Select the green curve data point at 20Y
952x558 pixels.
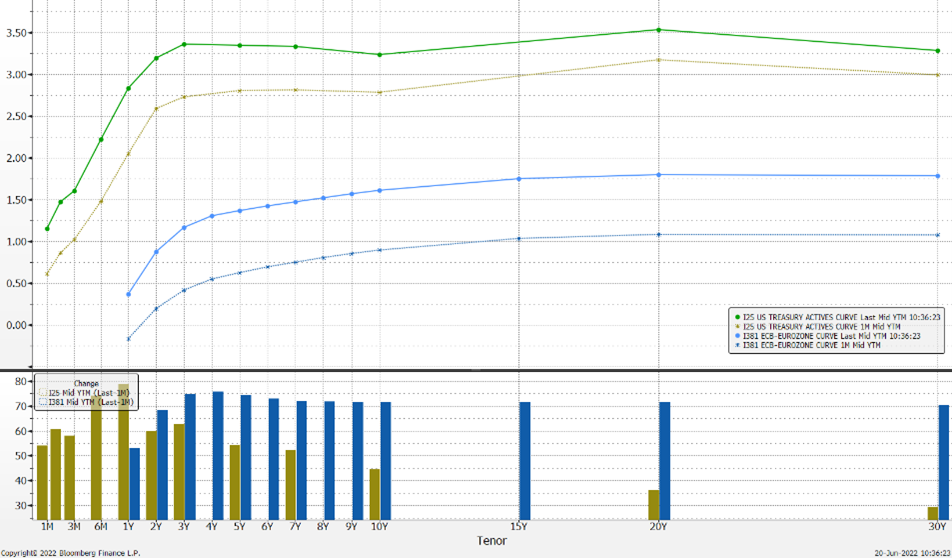point(658,30)
